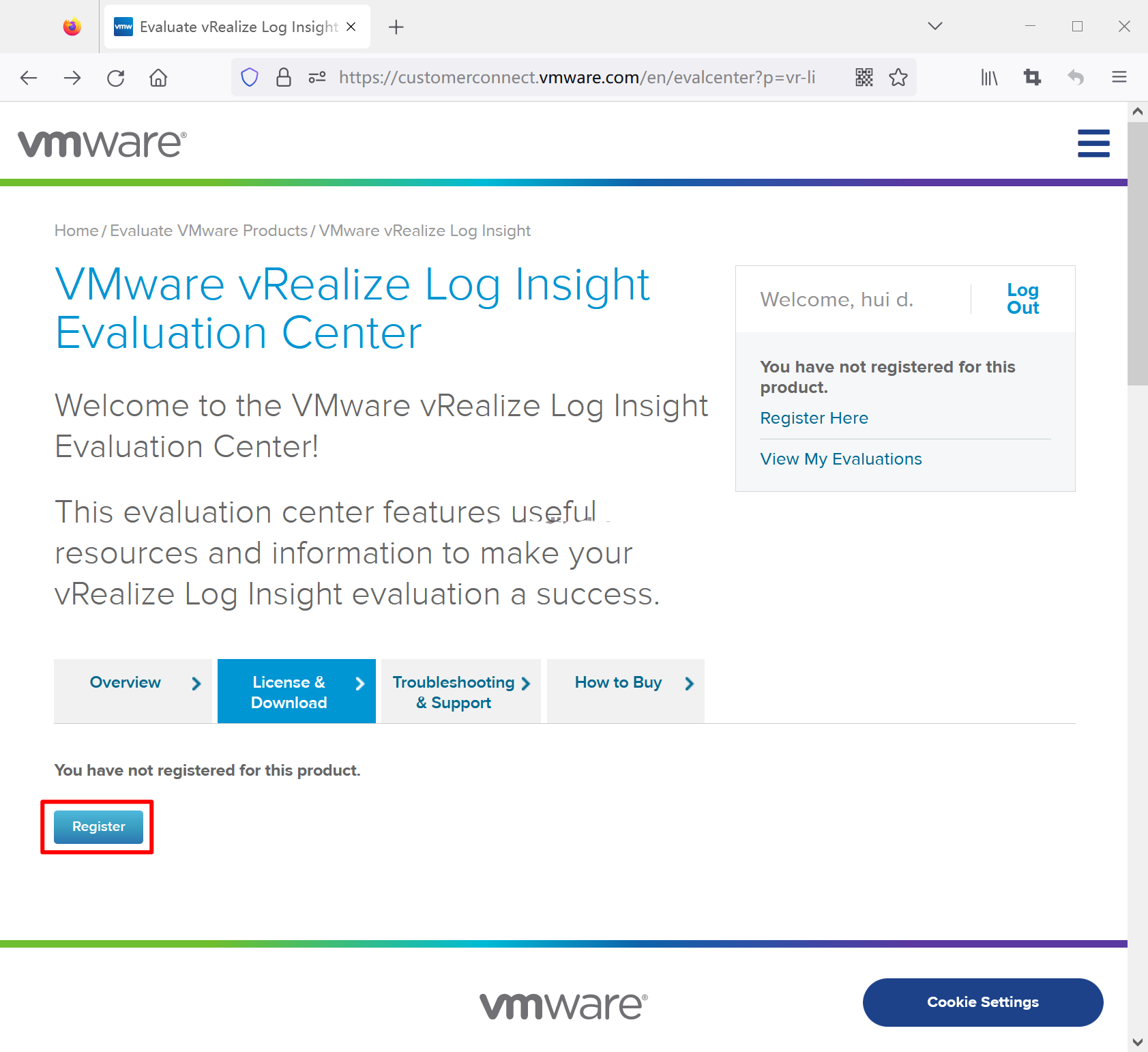Click the crop screenshot toolbar icon
Image resolution: width=1148 pixels, height=1052 pixels.
[x=1032, y=78]
